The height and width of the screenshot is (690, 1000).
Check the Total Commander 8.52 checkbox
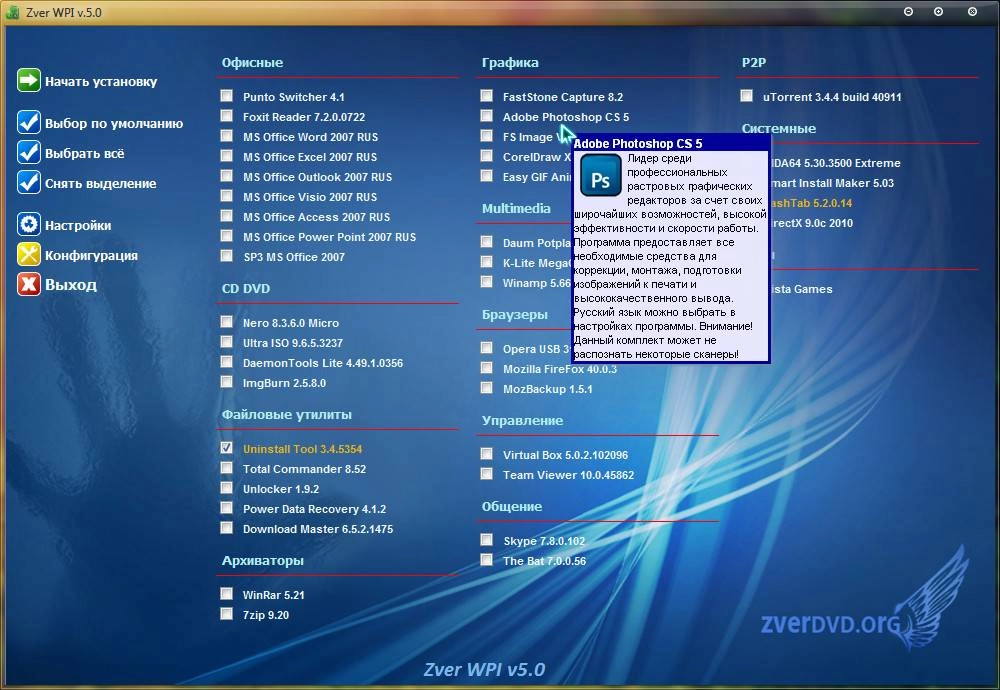click(x=226, y=467)
